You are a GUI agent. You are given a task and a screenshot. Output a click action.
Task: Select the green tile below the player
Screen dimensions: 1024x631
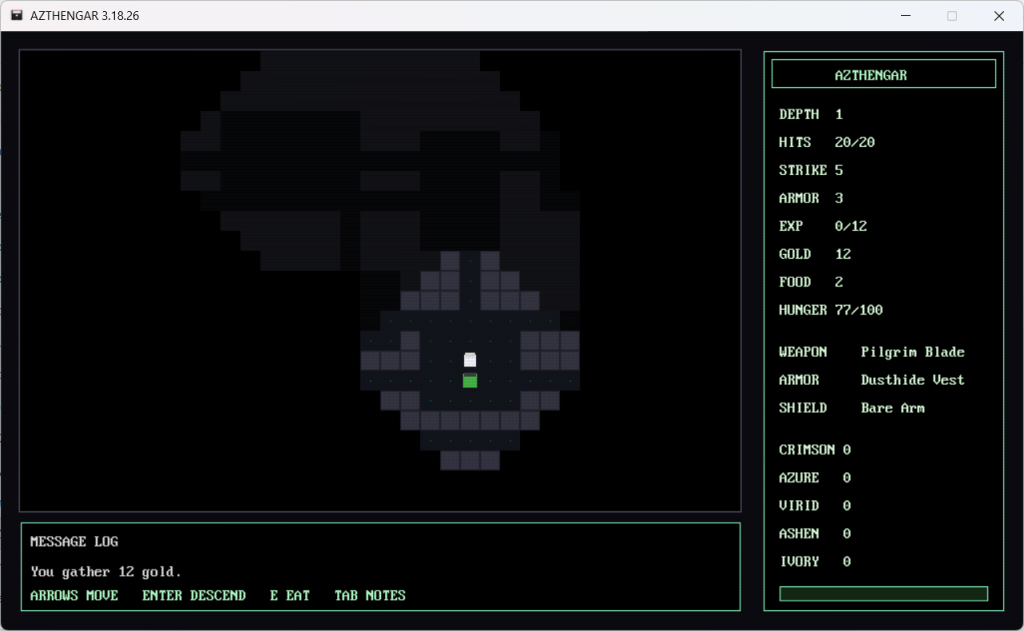[x=470, y=381]
